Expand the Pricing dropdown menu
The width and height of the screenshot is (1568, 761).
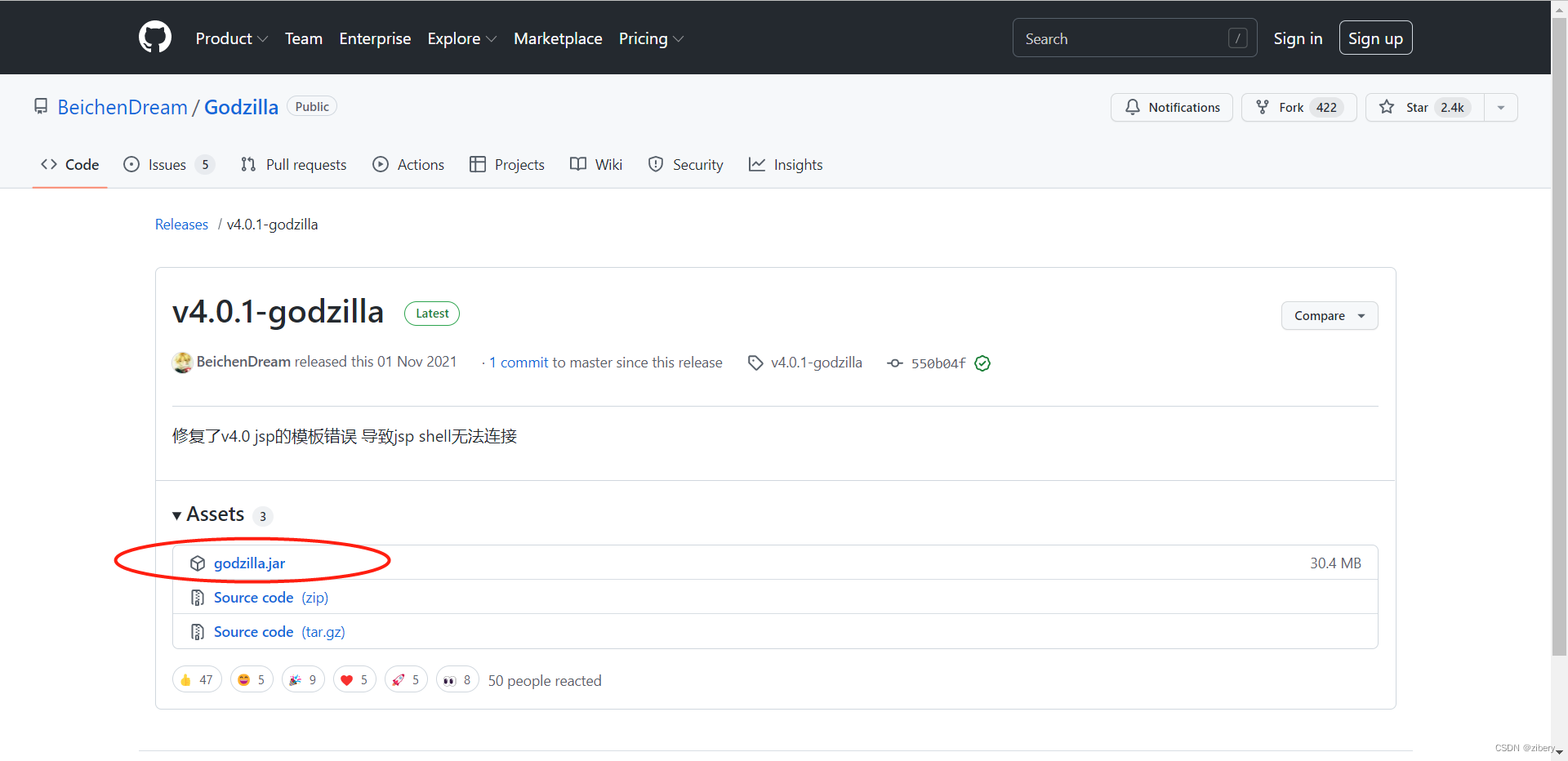651,38
